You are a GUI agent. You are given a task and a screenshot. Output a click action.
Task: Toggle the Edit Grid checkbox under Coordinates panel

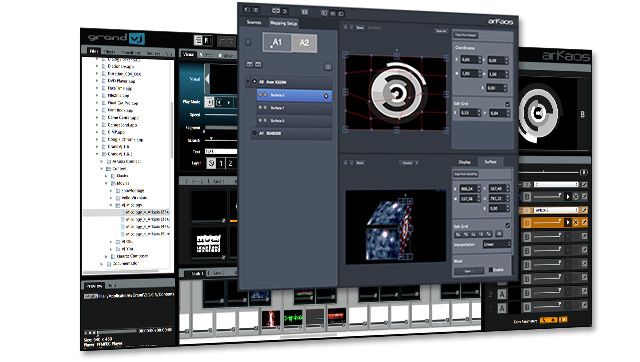point(507,104)
